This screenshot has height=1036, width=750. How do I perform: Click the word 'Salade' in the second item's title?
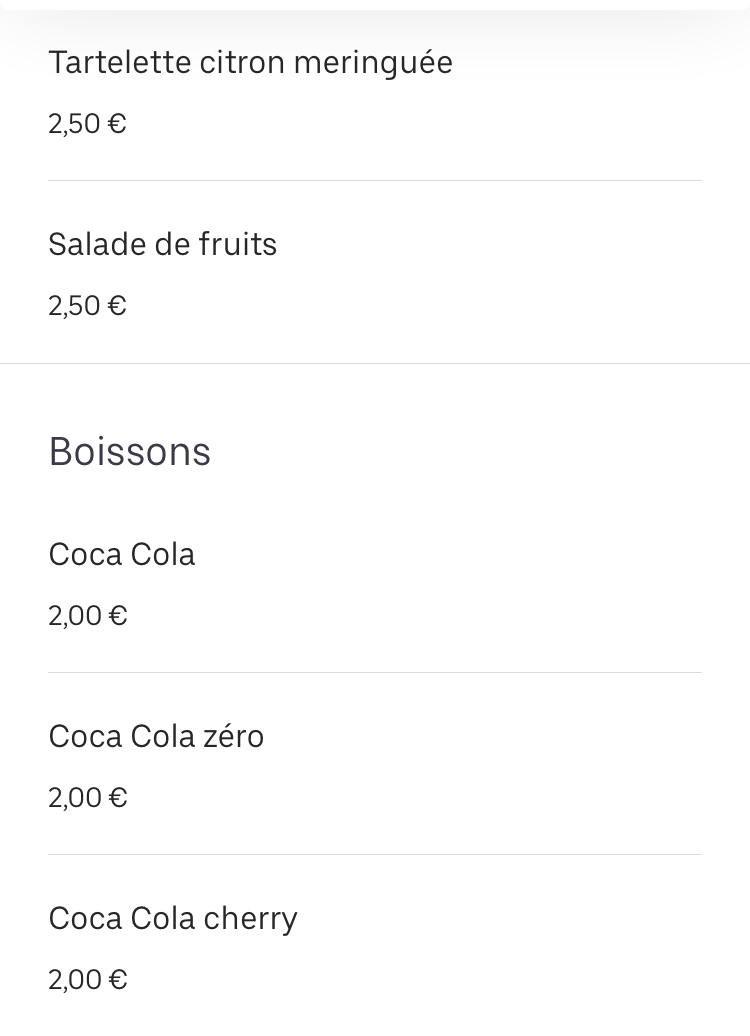click(x=97, y=244)
